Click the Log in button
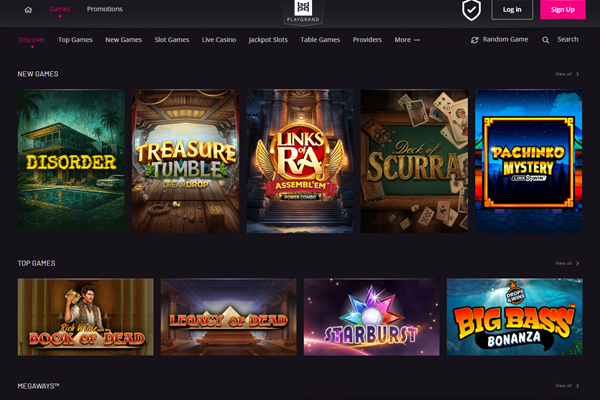Viewport: 600px width, 400px height. [512, 10]
